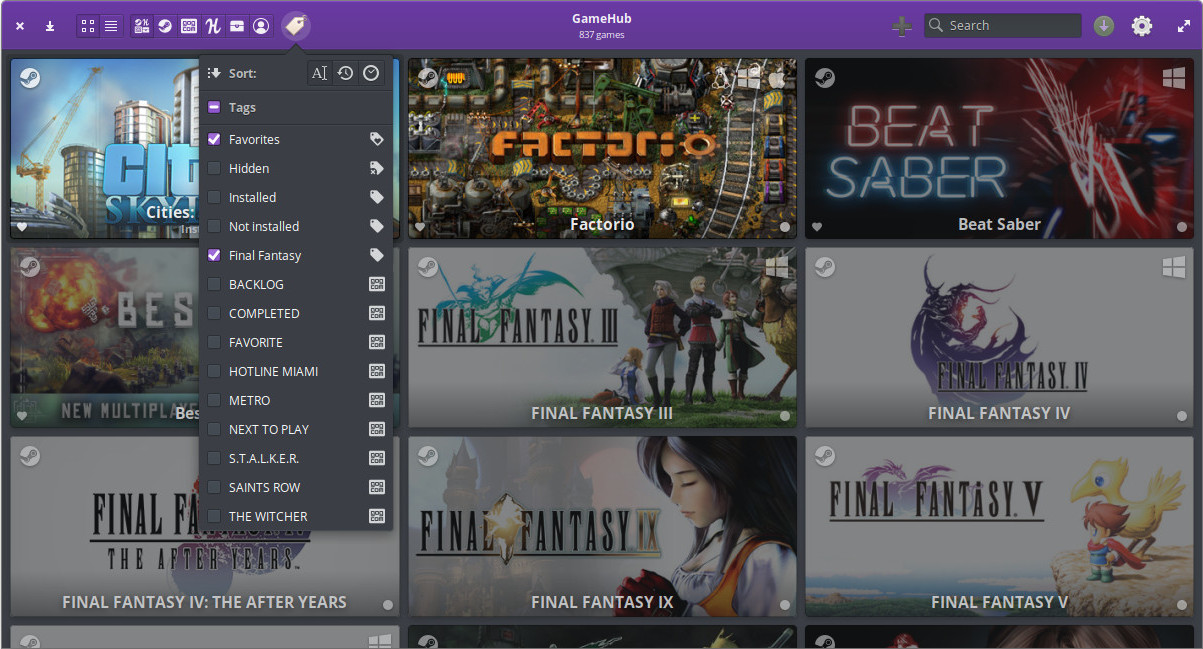Sort games by last launched
The width and height of the screenshot is (1203, 649).
click(x=345, y=73)
